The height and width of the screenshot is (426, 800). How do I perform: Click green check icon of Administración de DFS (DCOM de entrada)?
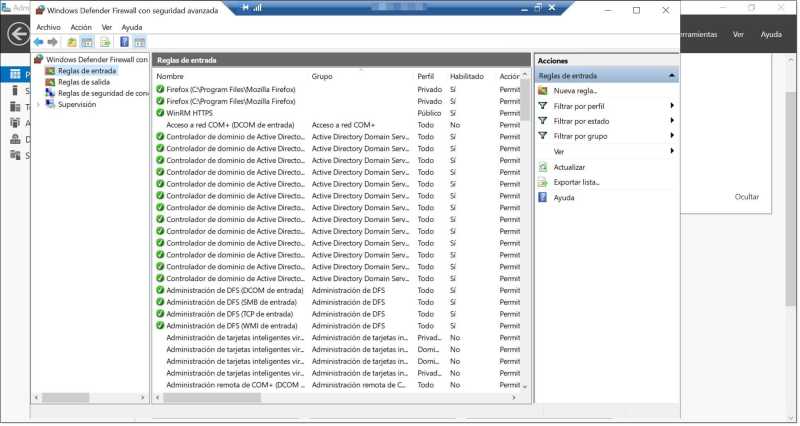[160, 290]
